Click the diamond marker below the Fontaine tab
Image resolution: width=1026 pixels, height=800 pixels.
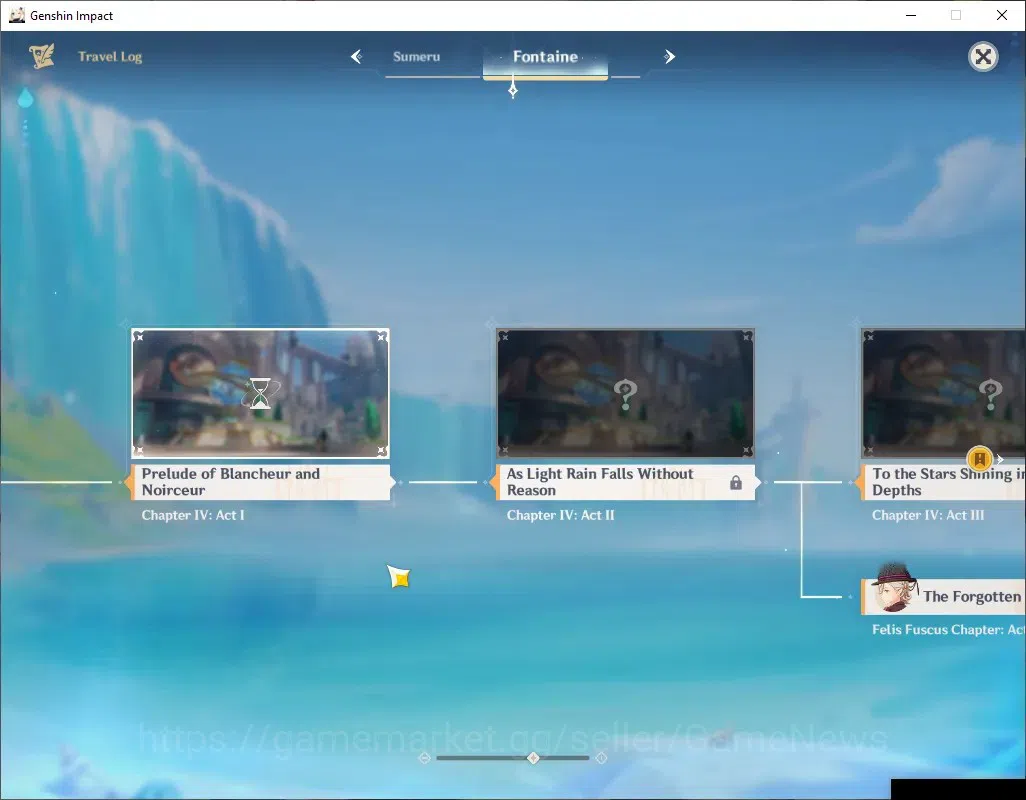pos(513,89)
